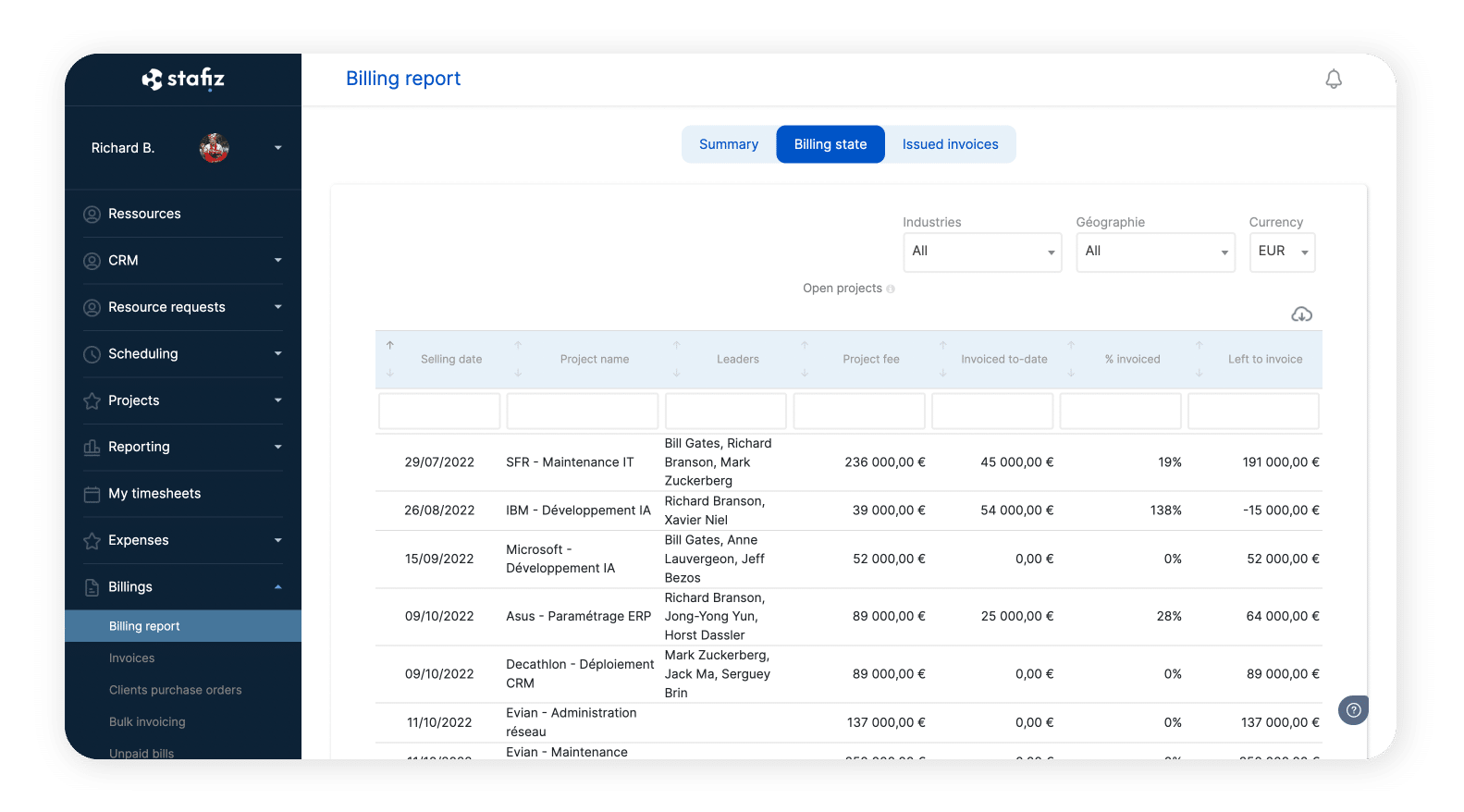Screen dimensions: 1464x812
Task: Focus the Left to invoice filter field
Action: 1253,412
